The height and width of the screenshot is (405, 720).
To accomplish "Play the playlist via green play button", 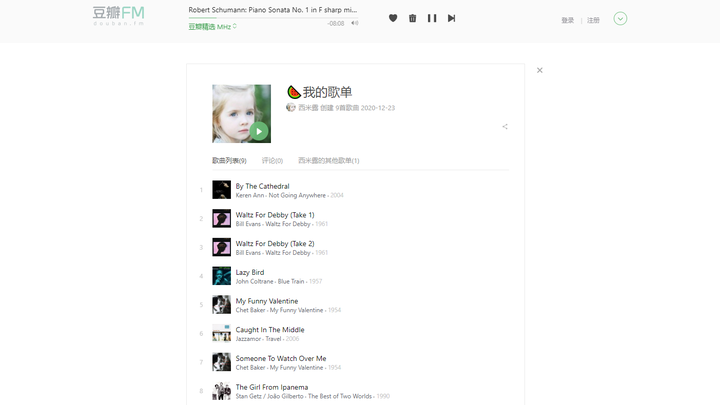I will coord(259,131).
